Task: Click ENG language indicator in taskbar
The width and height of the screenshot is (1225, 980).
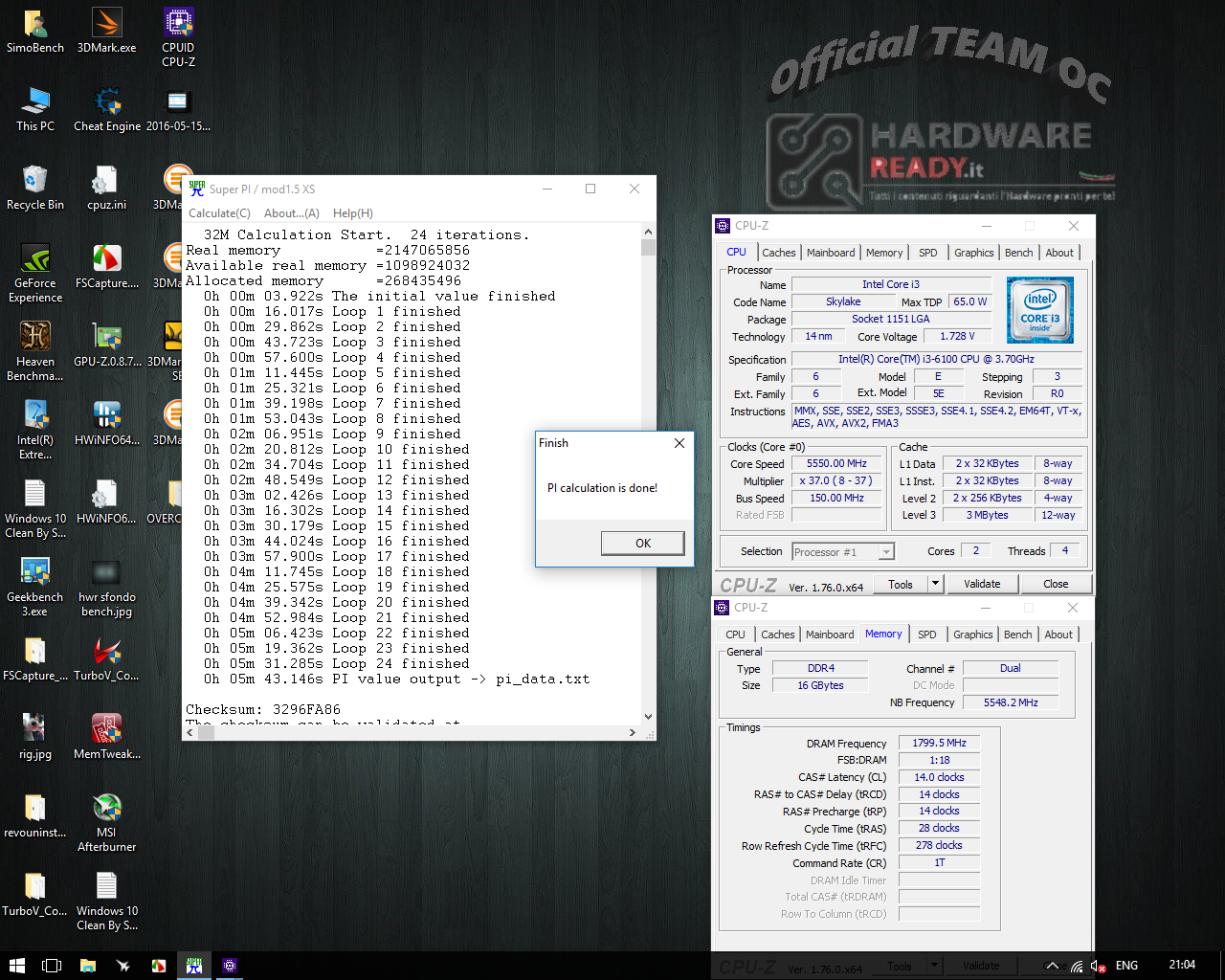Action: [x=1127, y=966]
